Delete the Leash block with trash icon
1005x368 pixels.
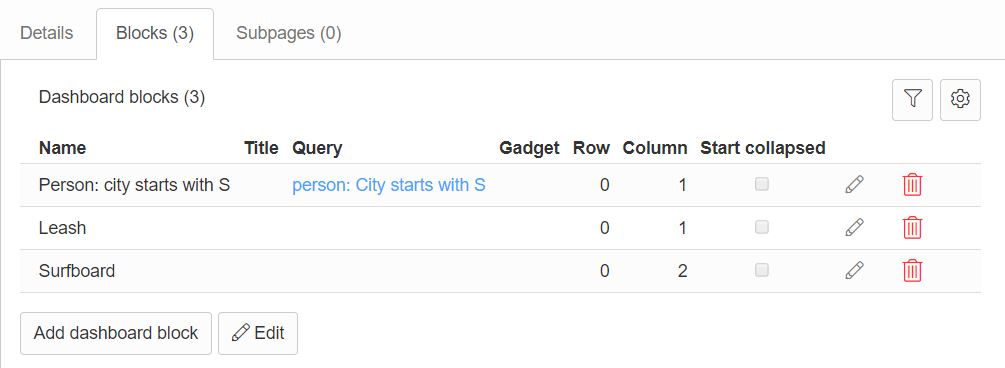(912, 228)
